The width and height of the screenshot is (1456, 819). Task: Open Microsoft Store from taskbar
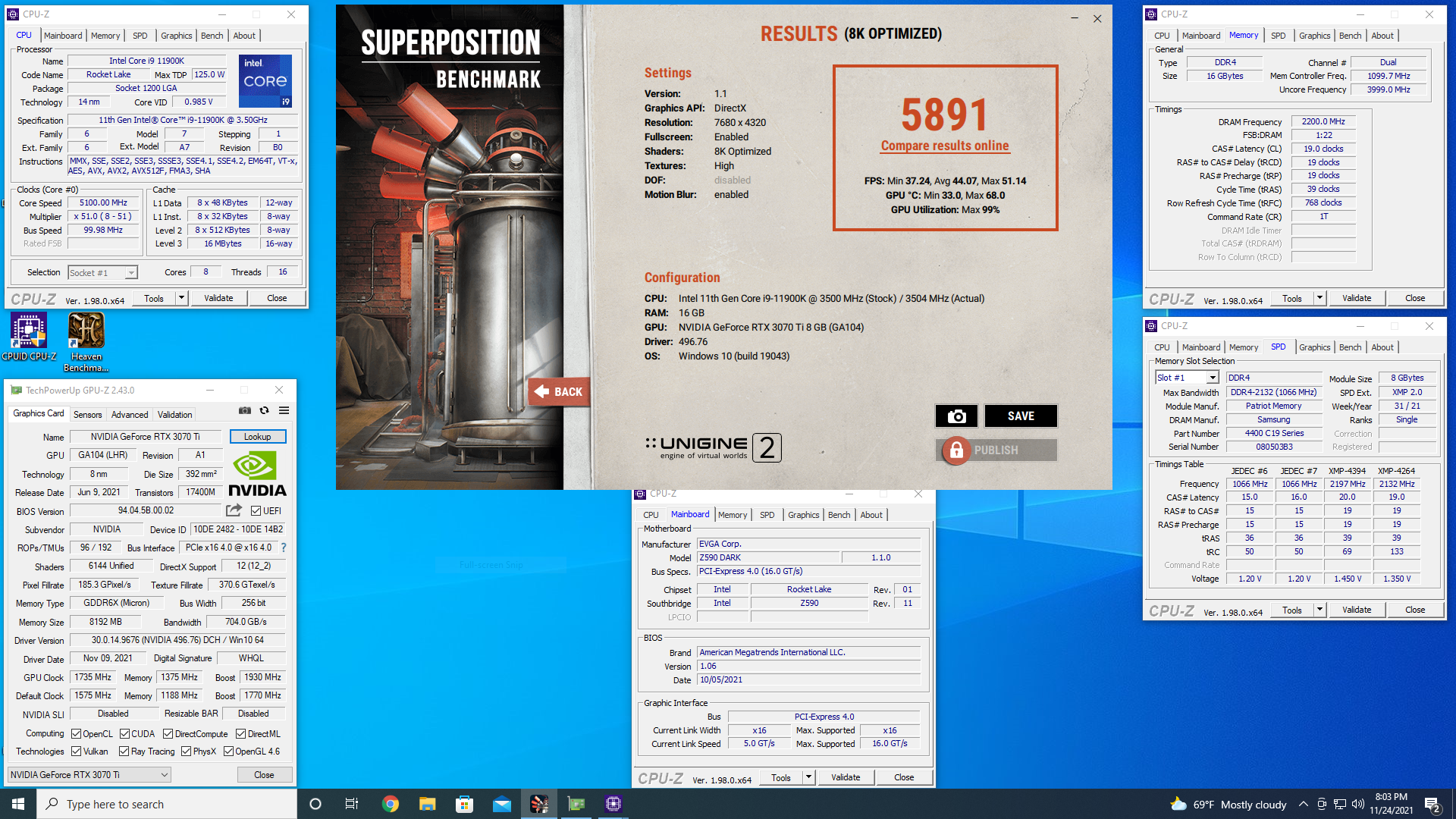(464, 804)
